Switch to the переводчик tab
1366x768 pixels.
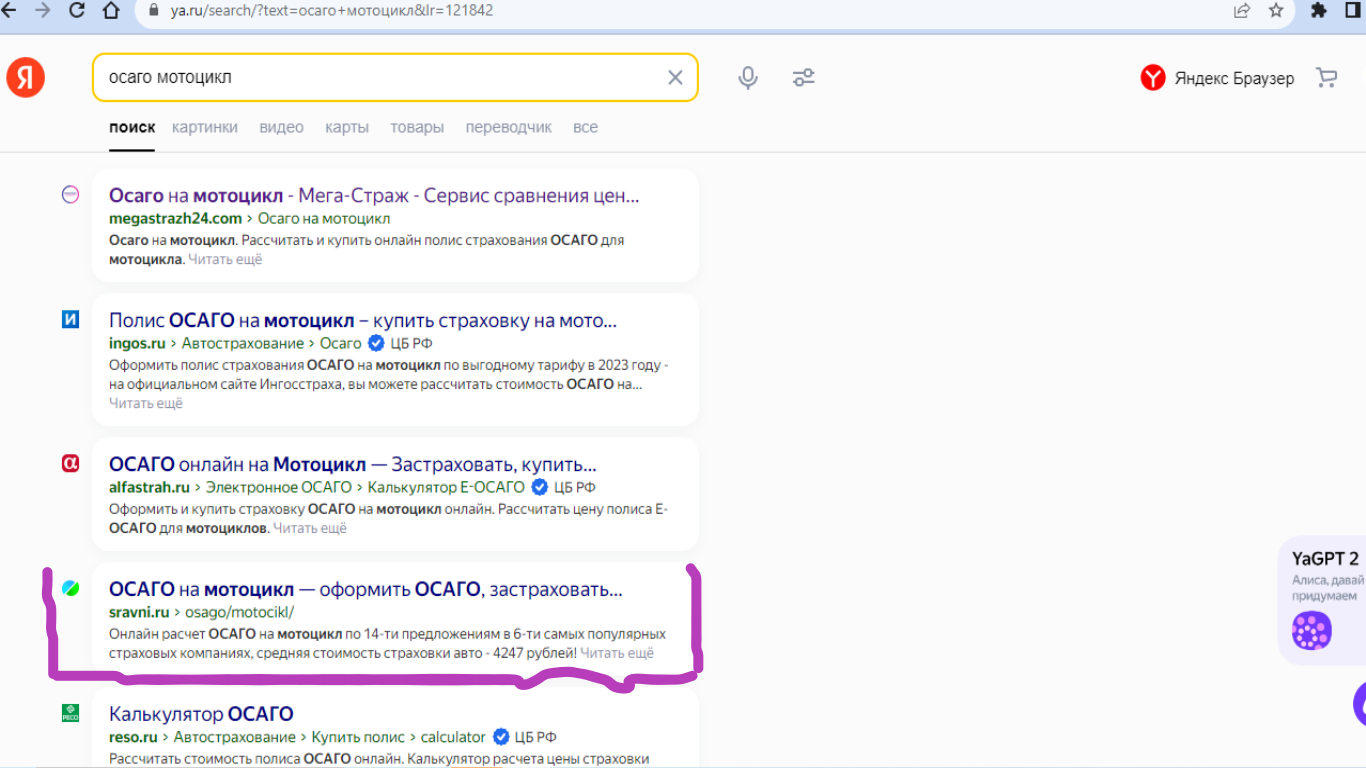click(x=509, y=127)
